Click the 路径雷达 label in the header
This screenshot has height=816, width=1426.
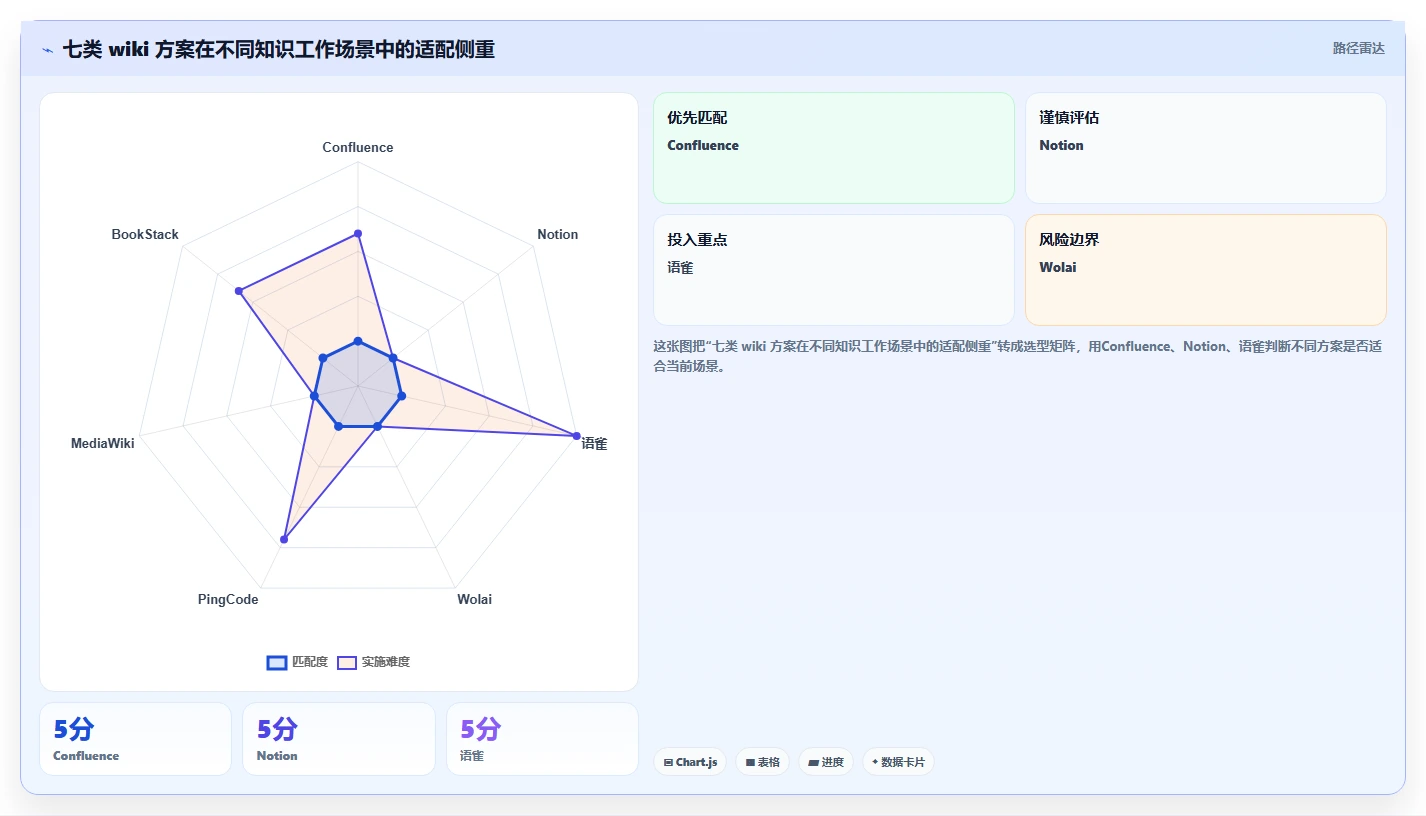coord(1358,48)
